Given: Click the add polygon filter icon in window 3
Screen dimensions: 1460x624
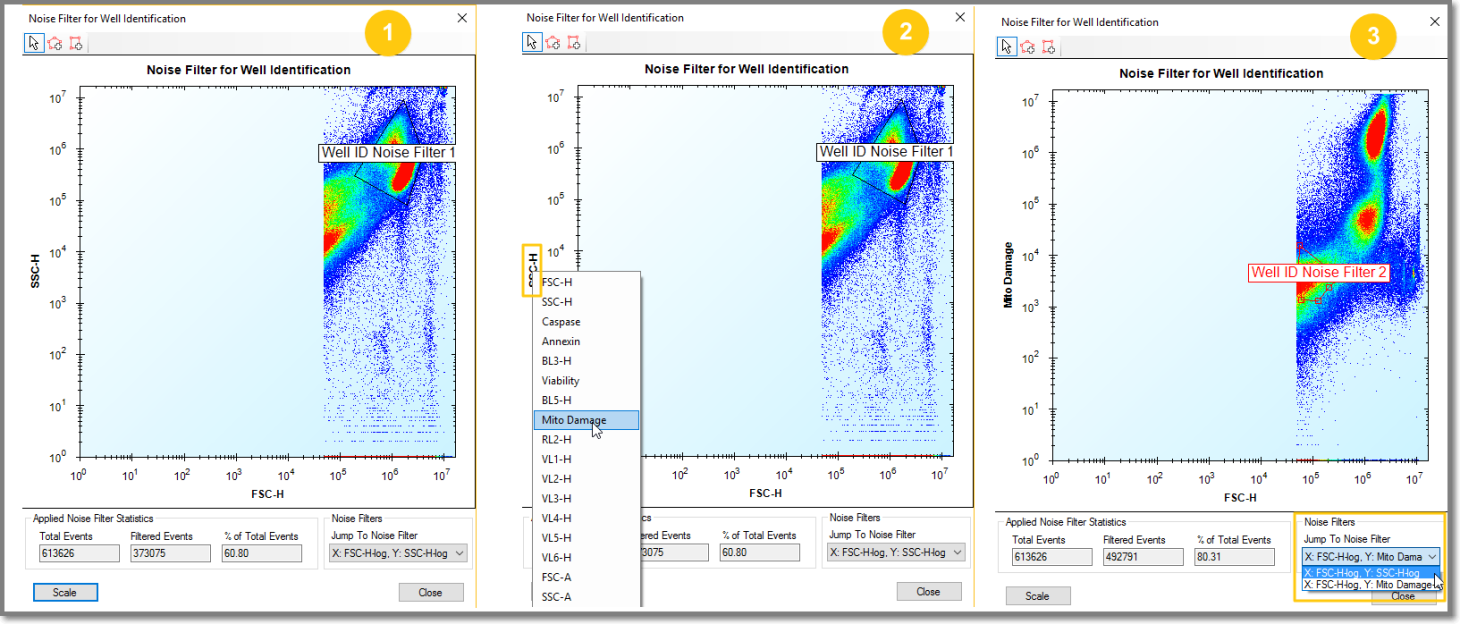Looking at the screenshot, I should point(1028,46).
